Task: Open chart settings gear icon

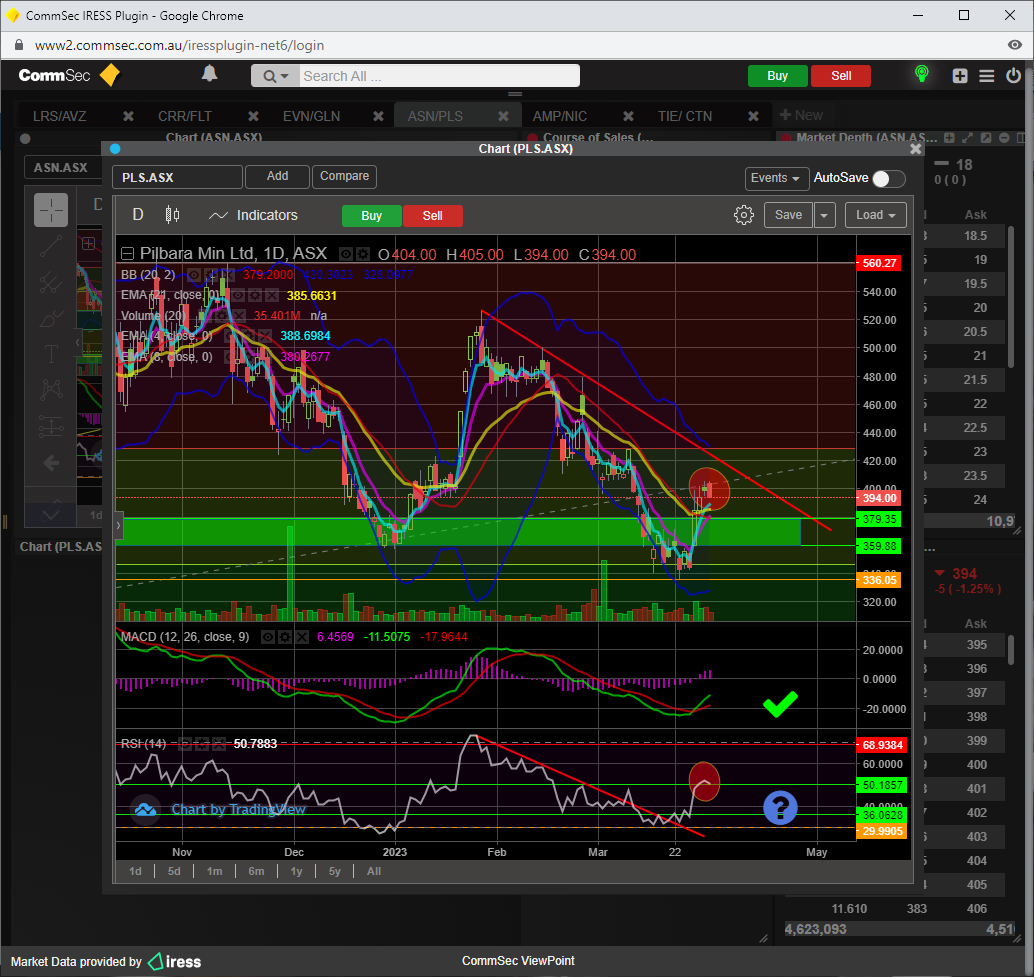Action: pos(743,215)
